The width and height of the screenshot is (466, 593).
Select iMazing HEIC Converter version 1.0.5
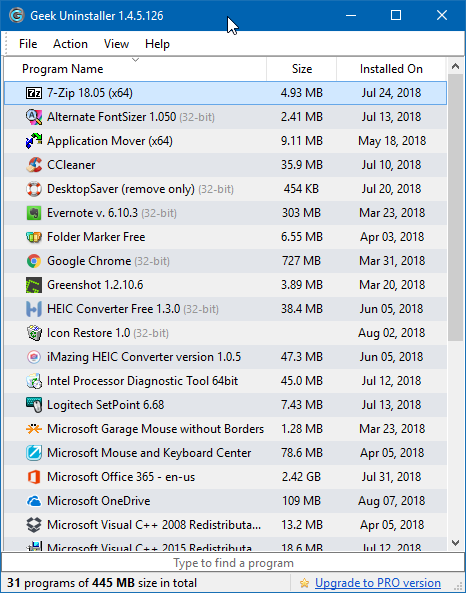pos(144,357)
